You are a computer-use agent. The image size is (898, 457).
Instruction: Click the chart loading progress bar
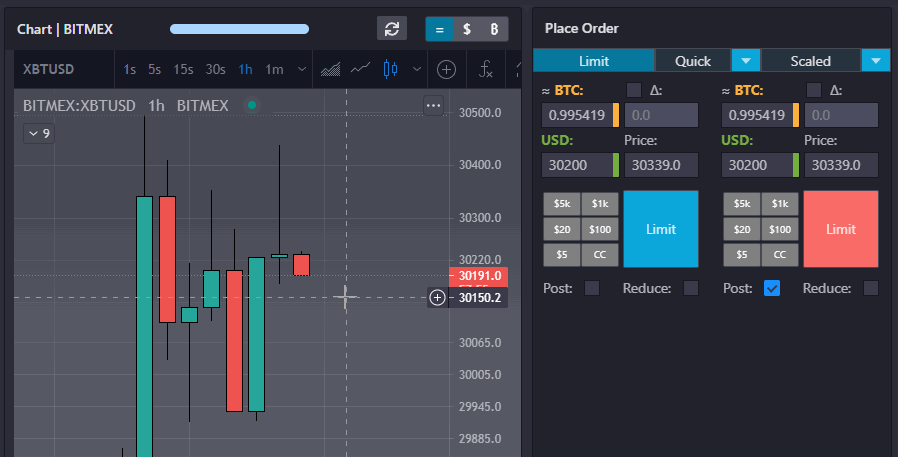click(239, 29)
